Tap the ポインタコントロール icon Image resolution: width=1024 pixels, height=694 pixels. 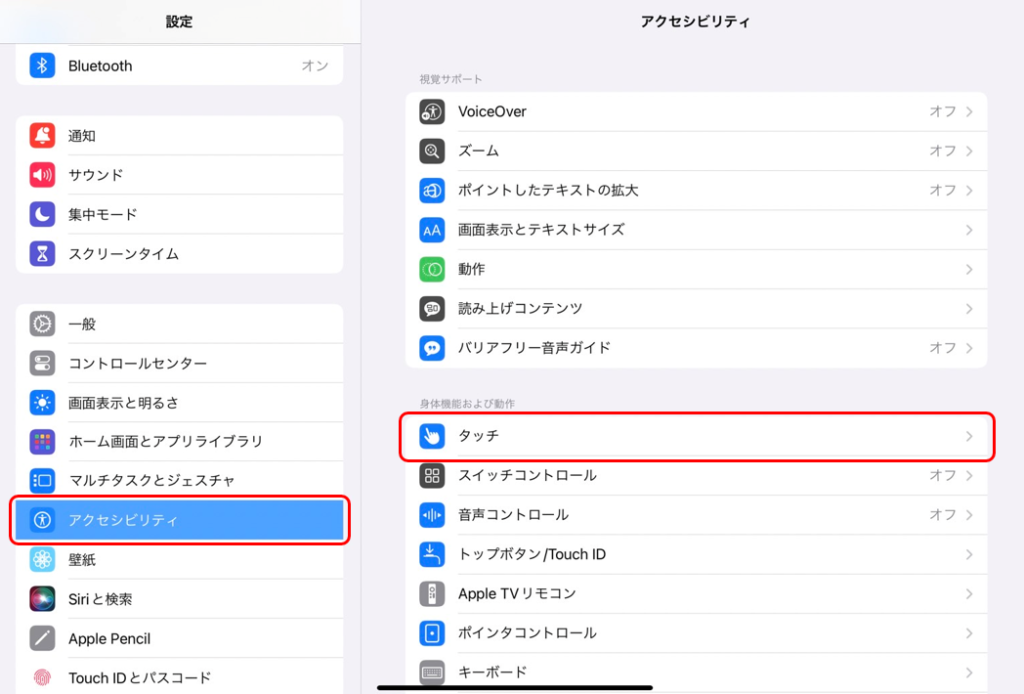[x=432, y=633]
